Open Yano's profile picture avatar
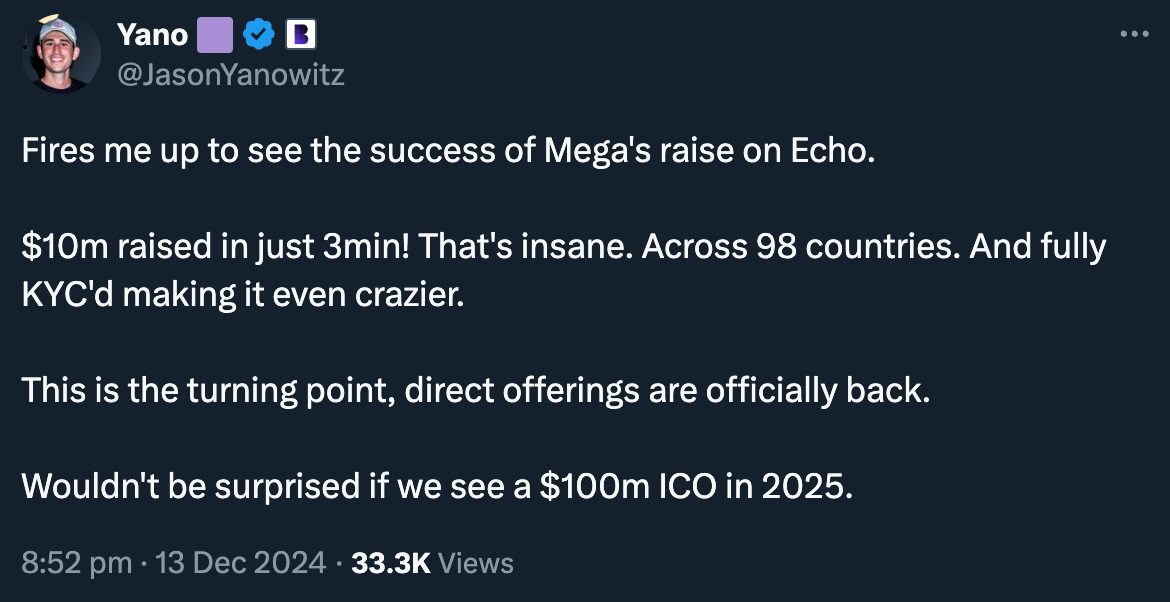 click(x=62, y=54)
